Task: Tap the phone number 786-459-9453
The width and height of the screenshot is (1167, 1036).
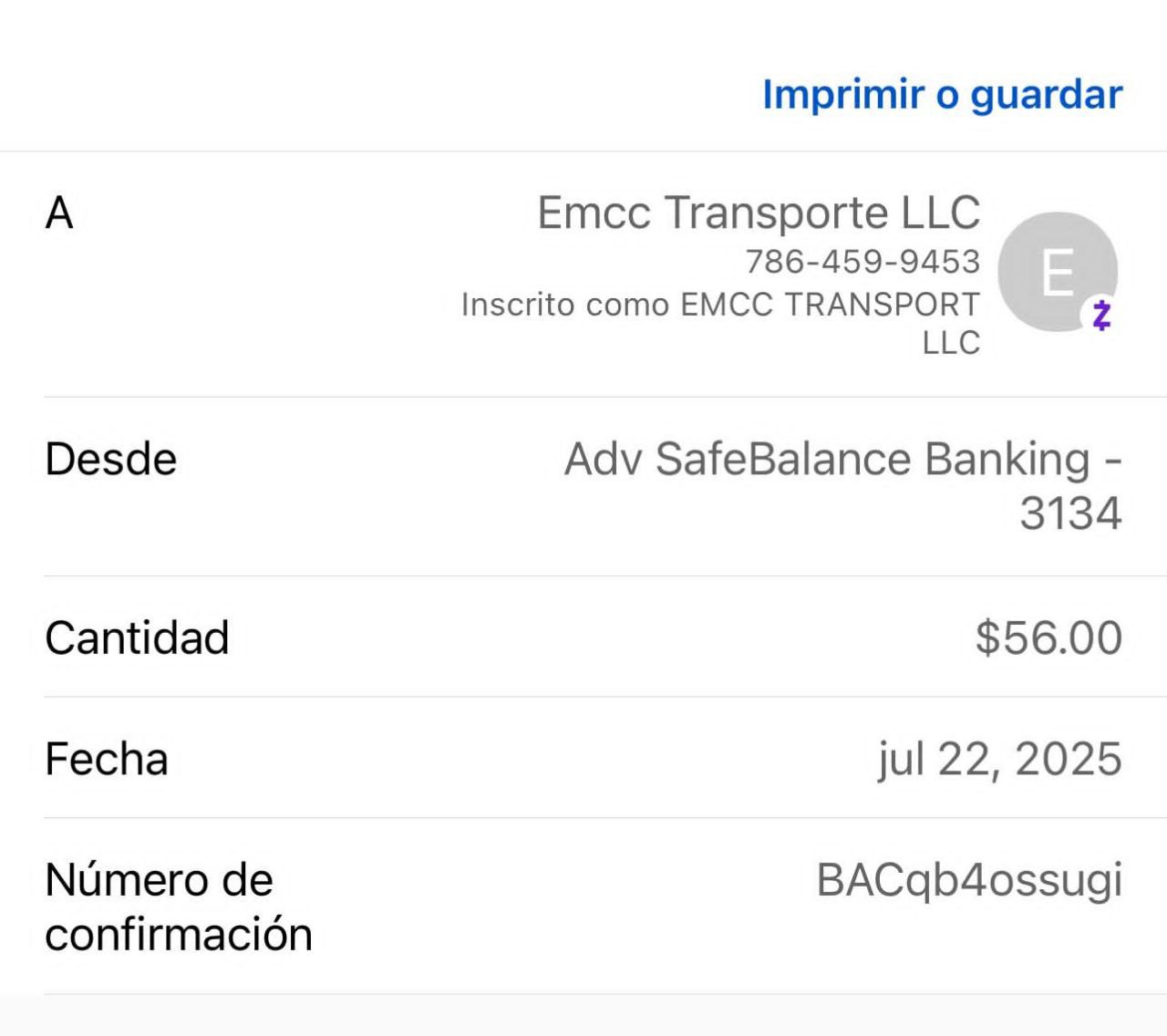Action: 862,262
